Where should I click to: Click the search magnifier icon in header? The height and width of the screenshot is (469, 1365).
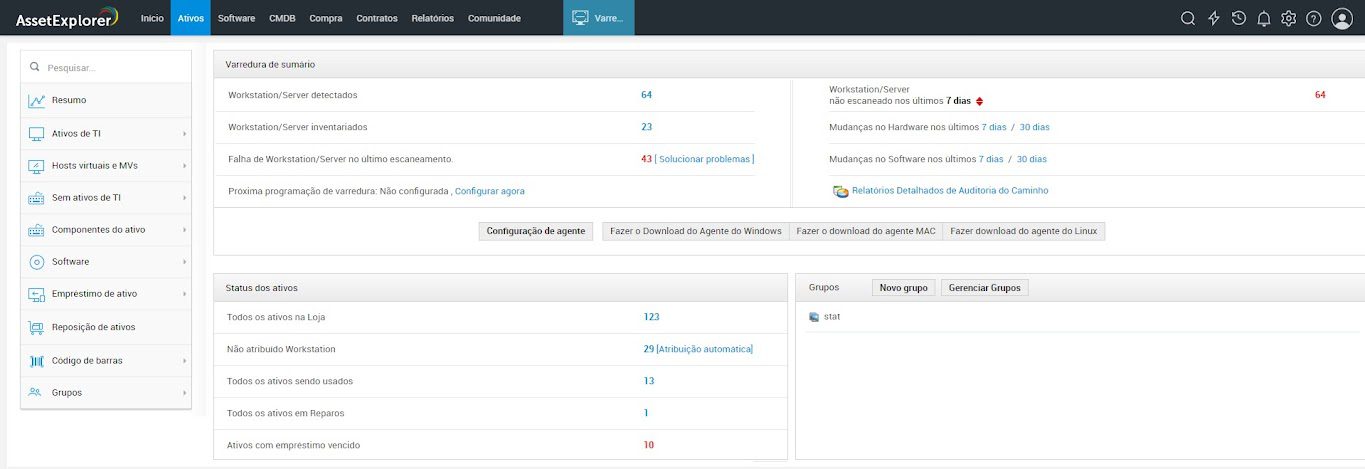[1188, 18]
